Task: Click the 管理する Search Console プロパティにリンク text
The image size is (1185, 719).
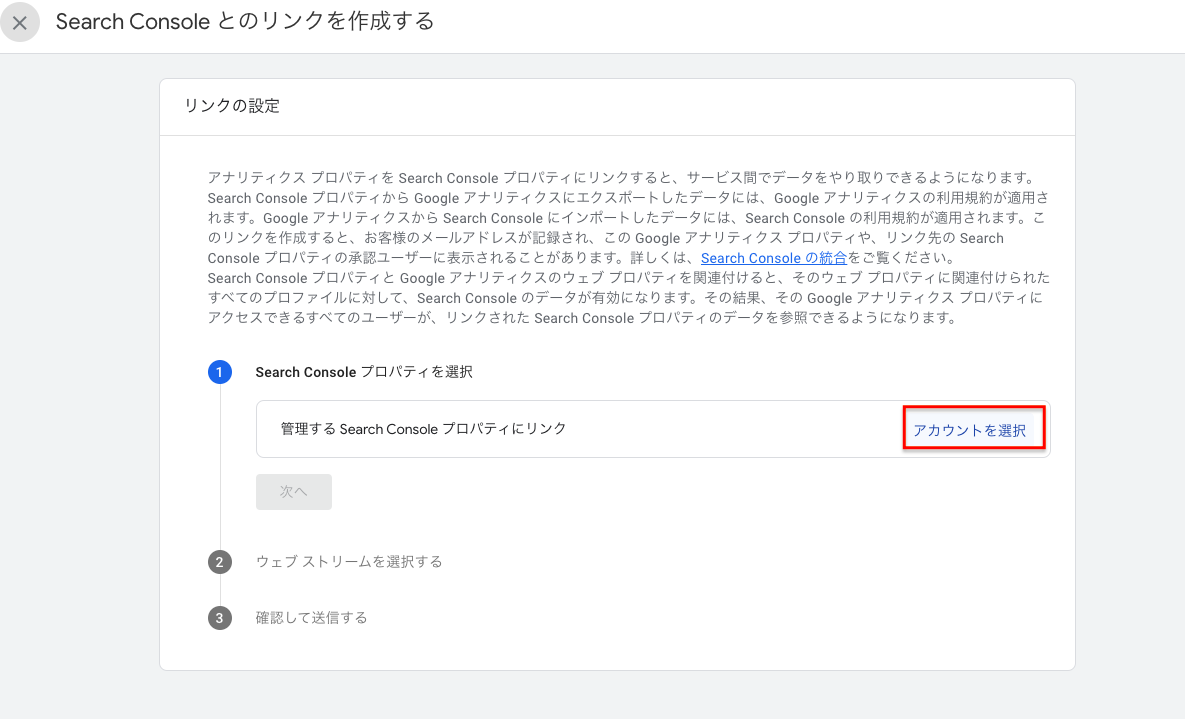Action: (423, 429)
